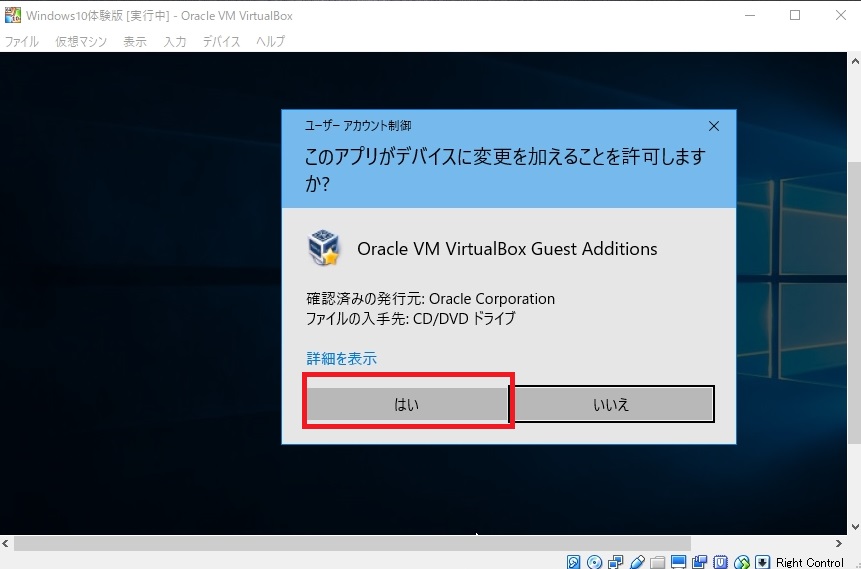
Task: Click the CPU virtualization chip status icon
Action: pyautogui.click(x=720, y=562)
